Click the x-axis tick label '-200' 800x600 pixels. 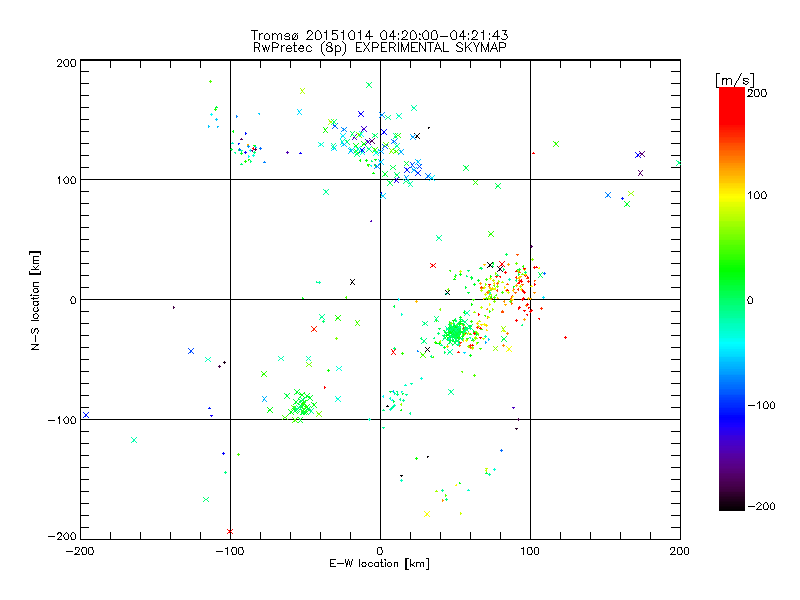point(81,551)
